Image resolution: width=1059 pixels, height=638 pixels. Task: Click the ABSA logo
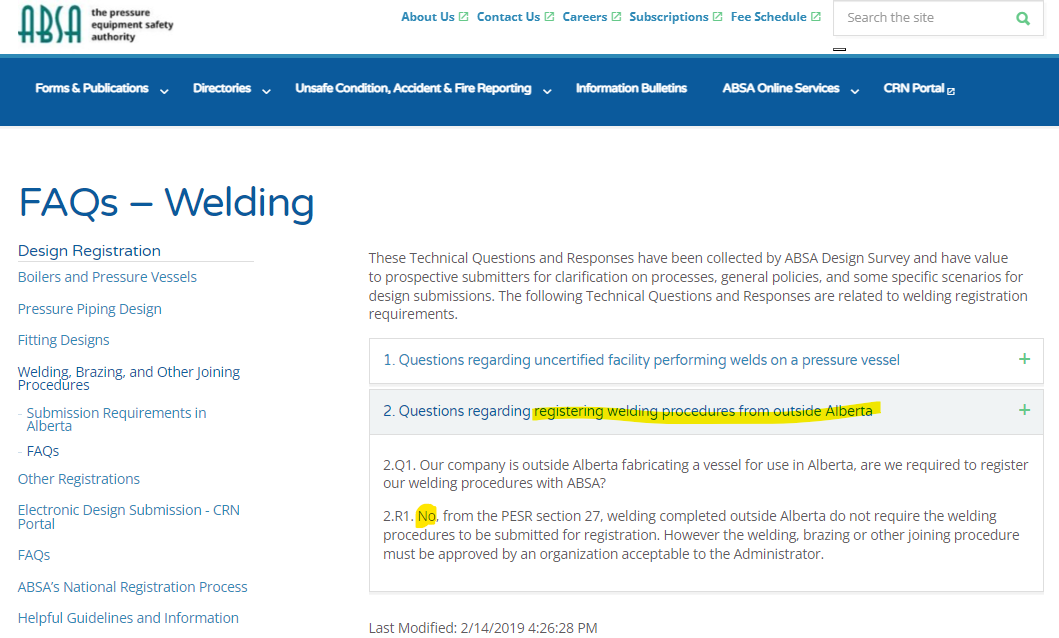tap(96, 24)
